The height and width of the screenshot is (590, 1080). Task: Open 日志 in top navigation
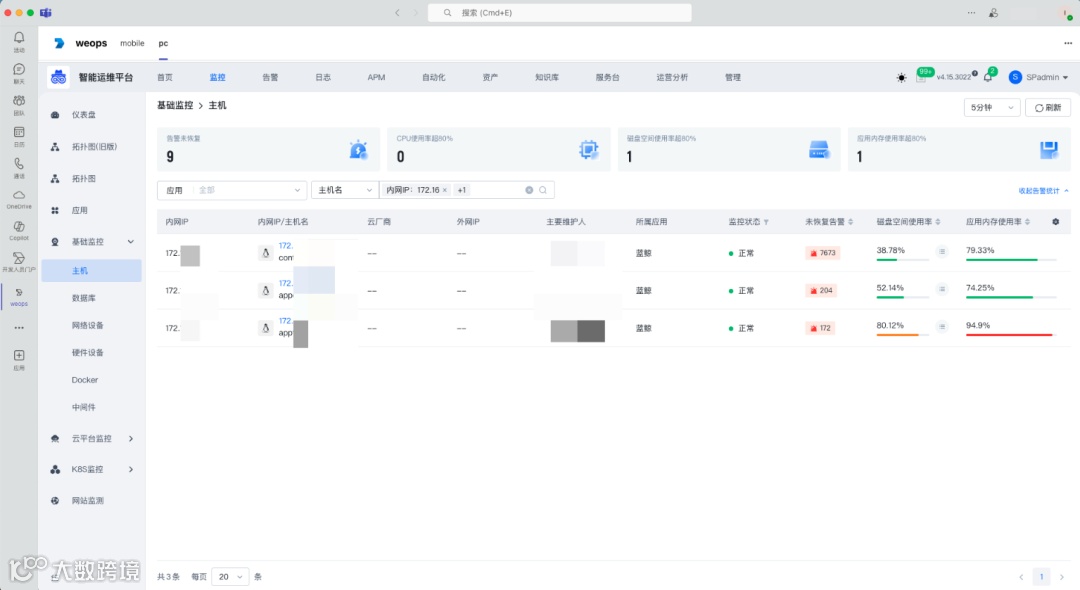click(323, 77)
